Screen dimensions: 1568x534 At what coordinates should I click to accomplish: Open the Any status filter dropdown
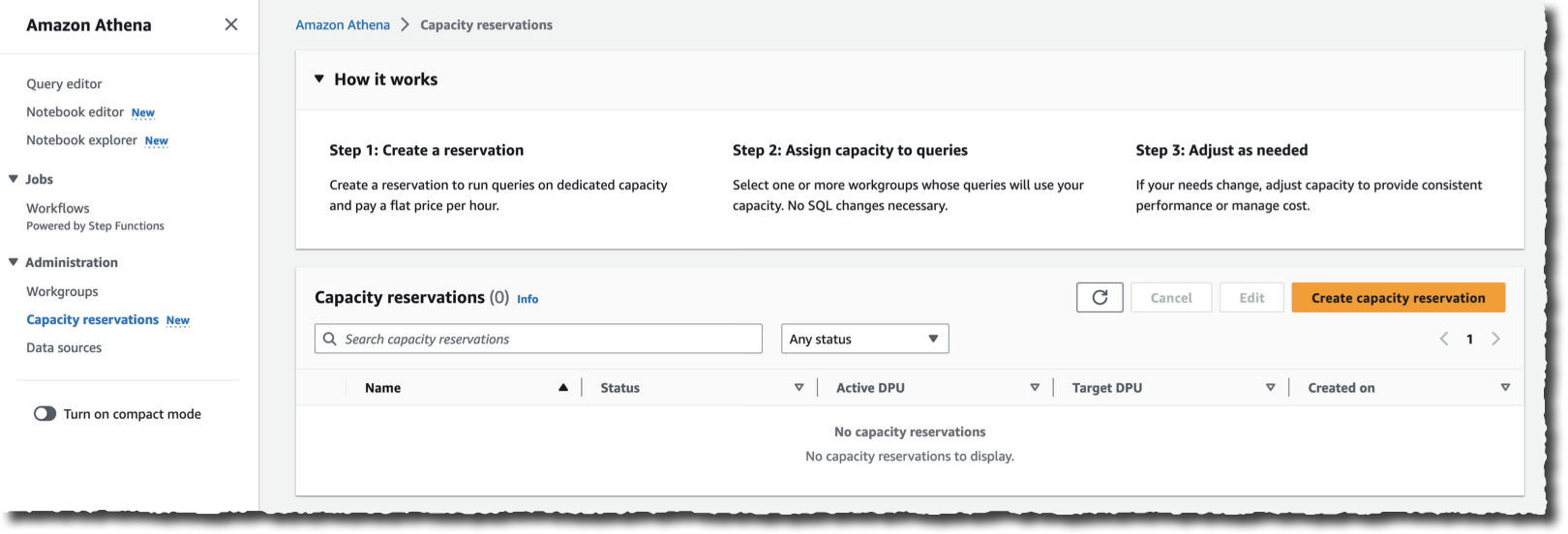(x=864, y=340)
